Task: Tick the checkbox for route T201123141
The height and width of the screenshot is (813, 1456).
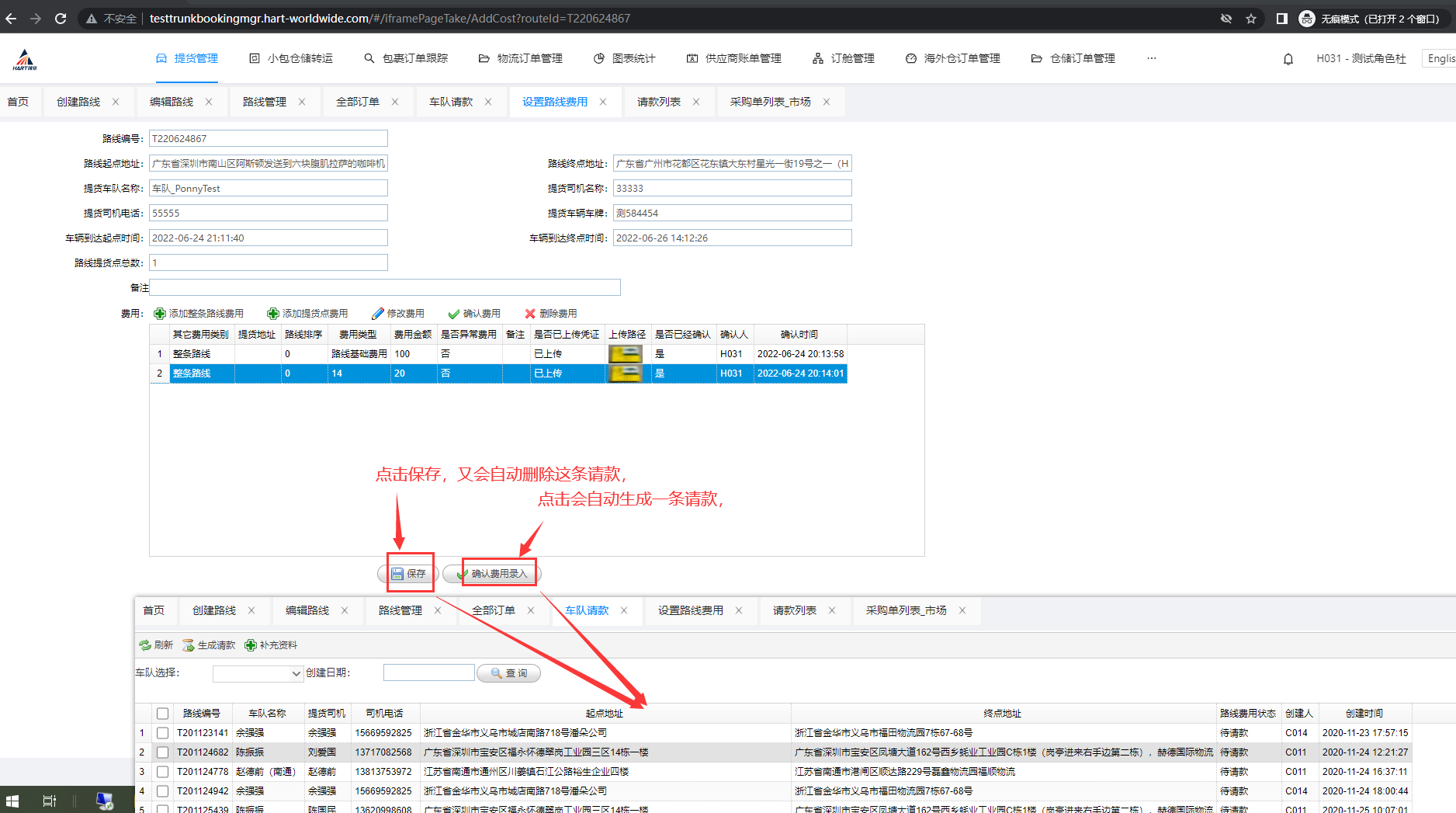Action: point(162,733)
